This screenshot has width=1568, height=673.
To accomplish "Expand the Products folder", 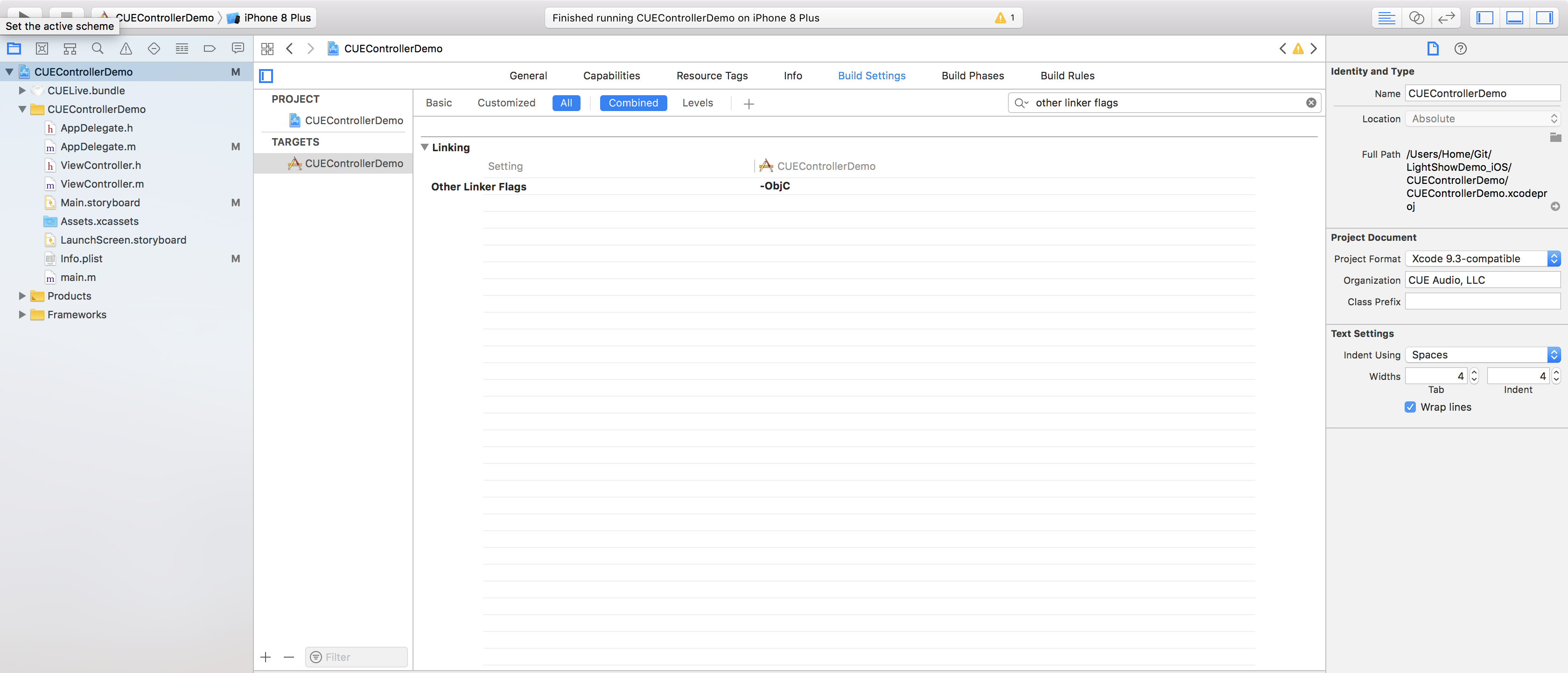I will click(x=22, y=296).
